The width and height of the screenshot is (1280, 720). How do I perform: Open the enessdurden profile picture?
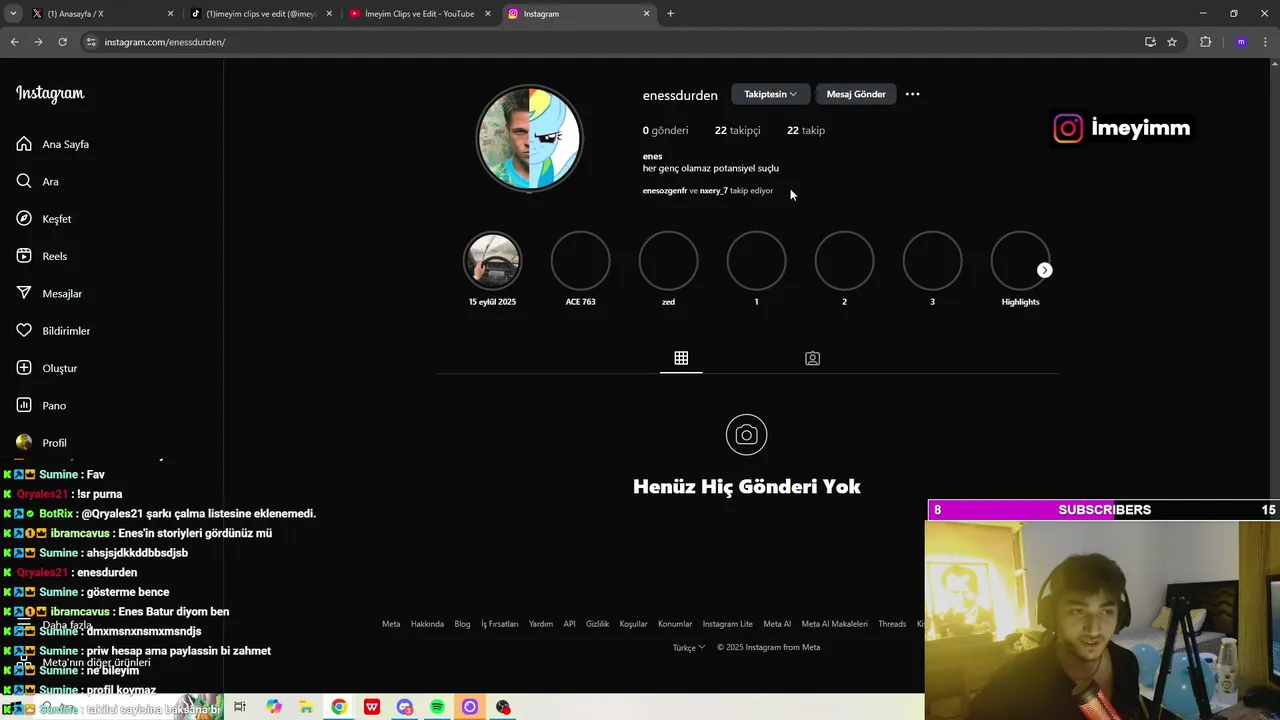coord(529,138)
